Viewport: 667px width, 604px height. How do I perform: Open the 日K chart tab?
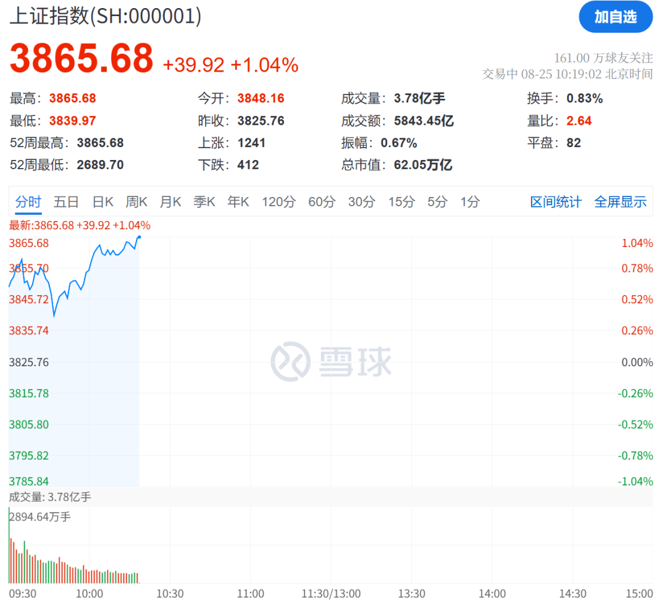coord(103,202)
